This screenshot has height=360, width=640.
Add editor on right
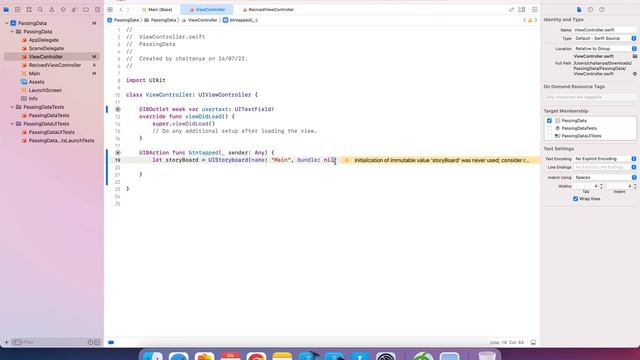(x=535, y=9)
